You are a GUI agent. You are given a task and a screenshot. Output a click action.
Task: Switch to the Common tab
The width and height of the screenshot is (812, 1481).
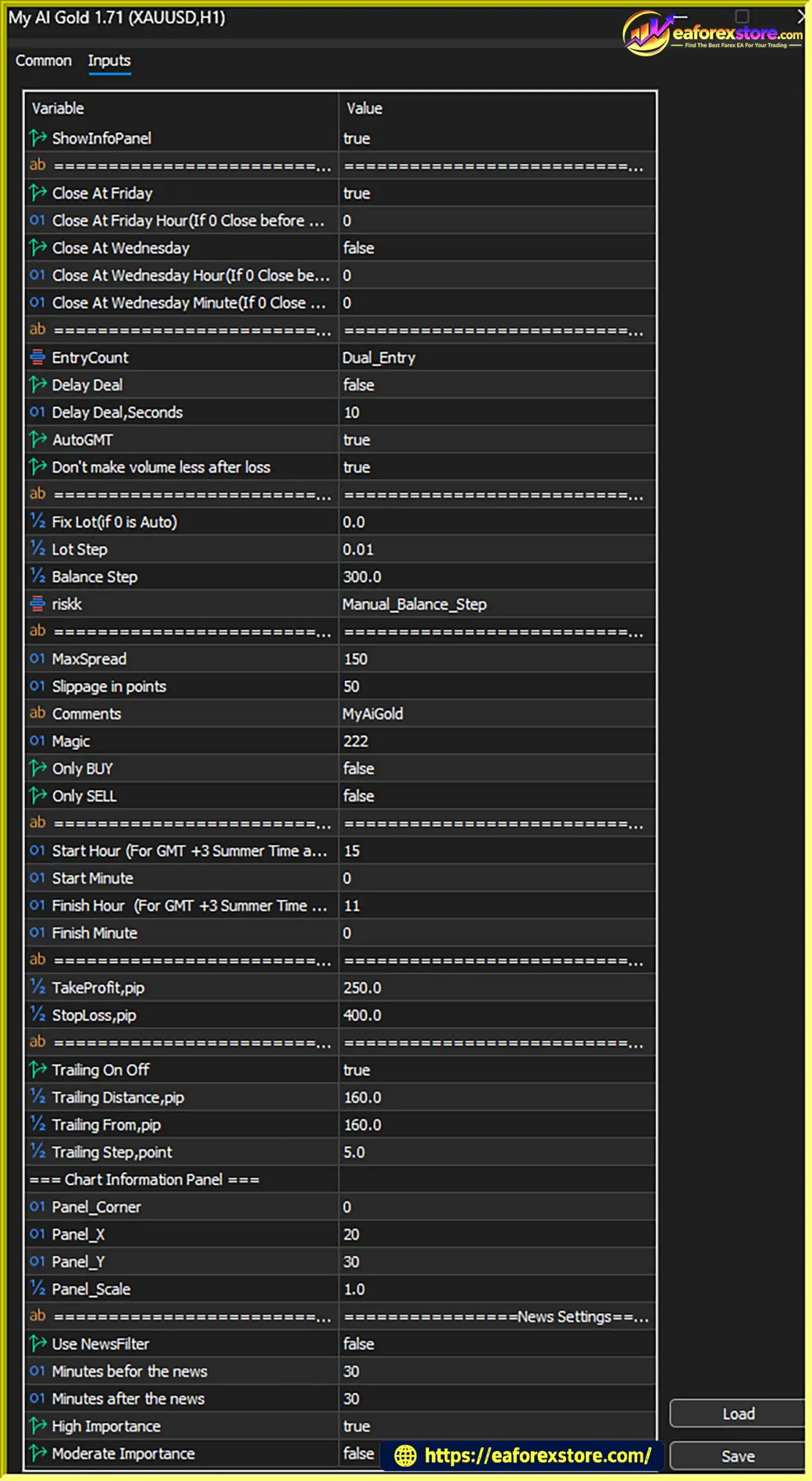coord(43,61)
